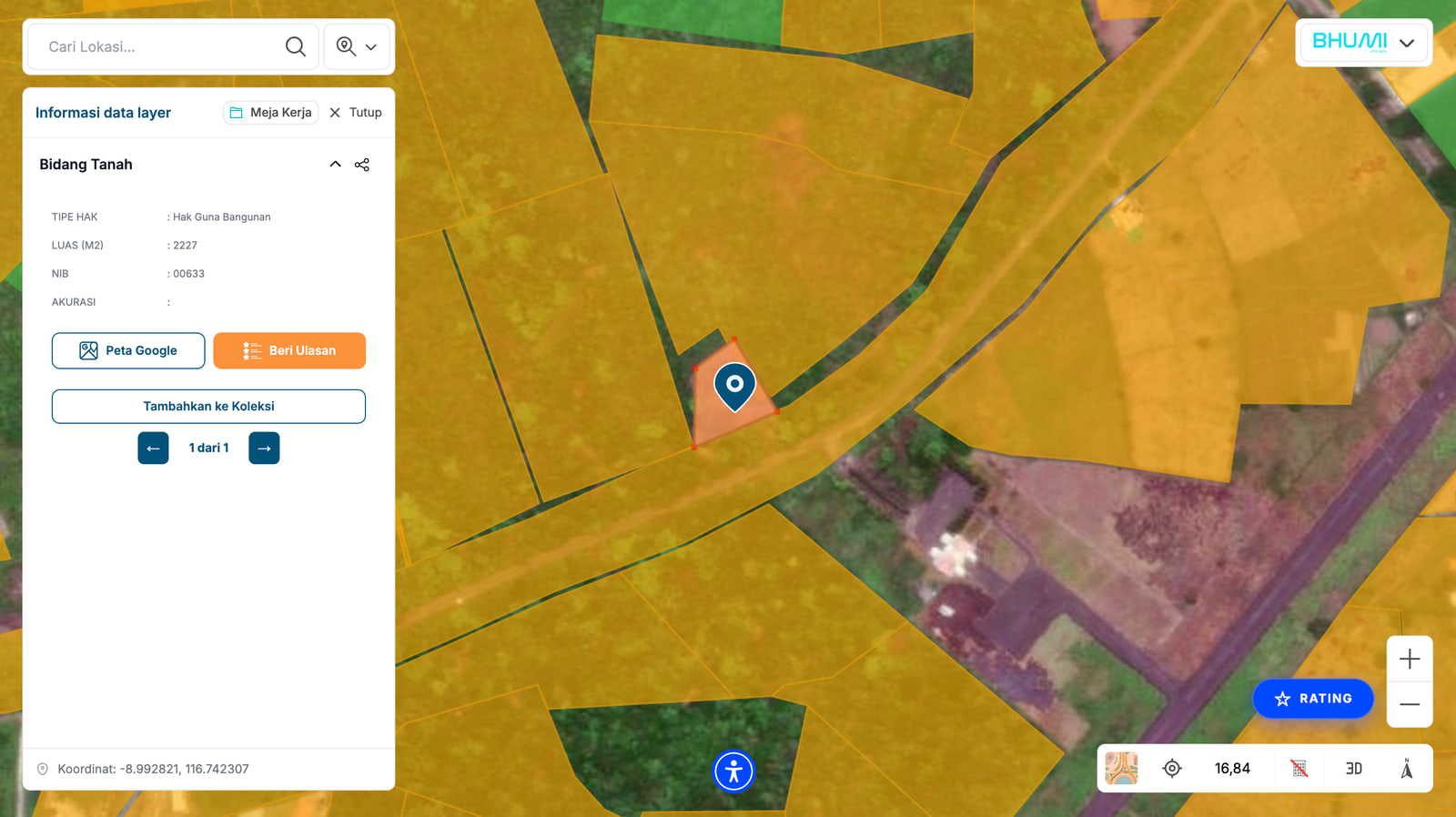Go to next result arrow
Image resolution: width=1456 pixels, height=817 pixels.
pyautogui.click(x=264, y=448)
